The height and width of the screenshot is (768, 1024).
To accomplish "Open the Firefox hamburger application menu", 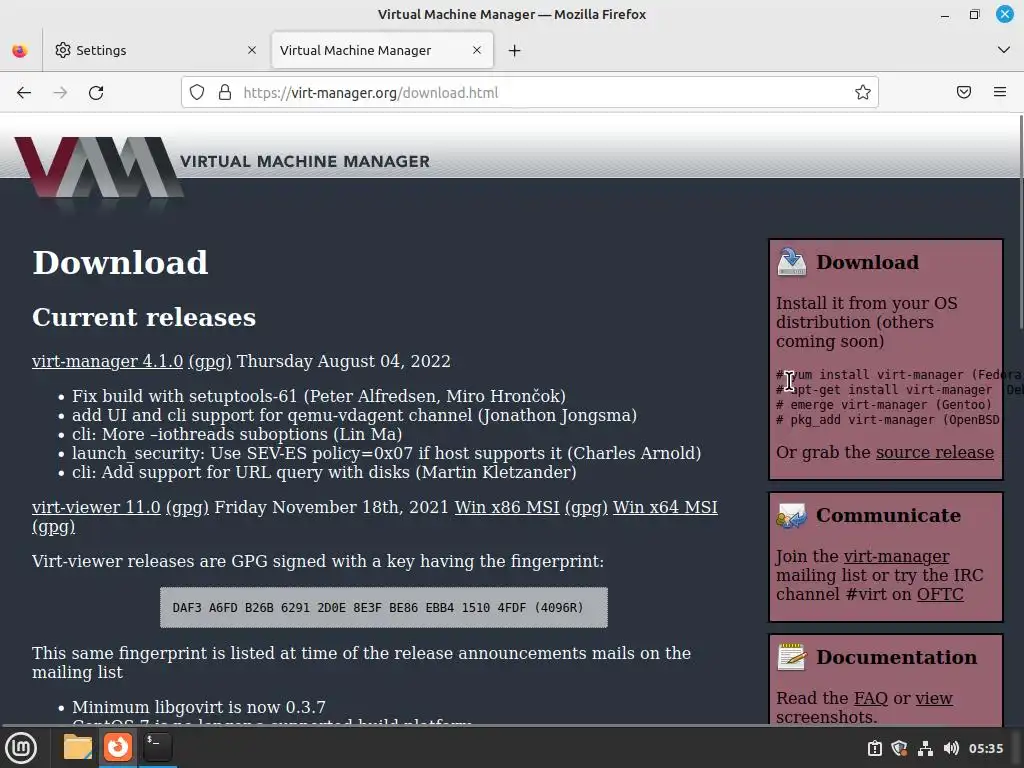I will click(x=1000, y=92).
